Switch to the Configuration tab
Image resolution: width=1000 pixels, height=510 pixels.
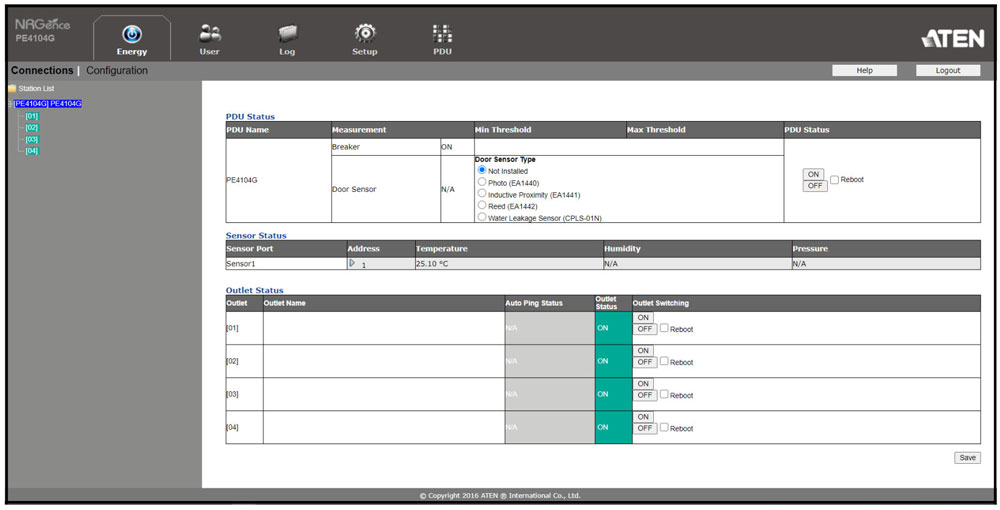[117, 71]
